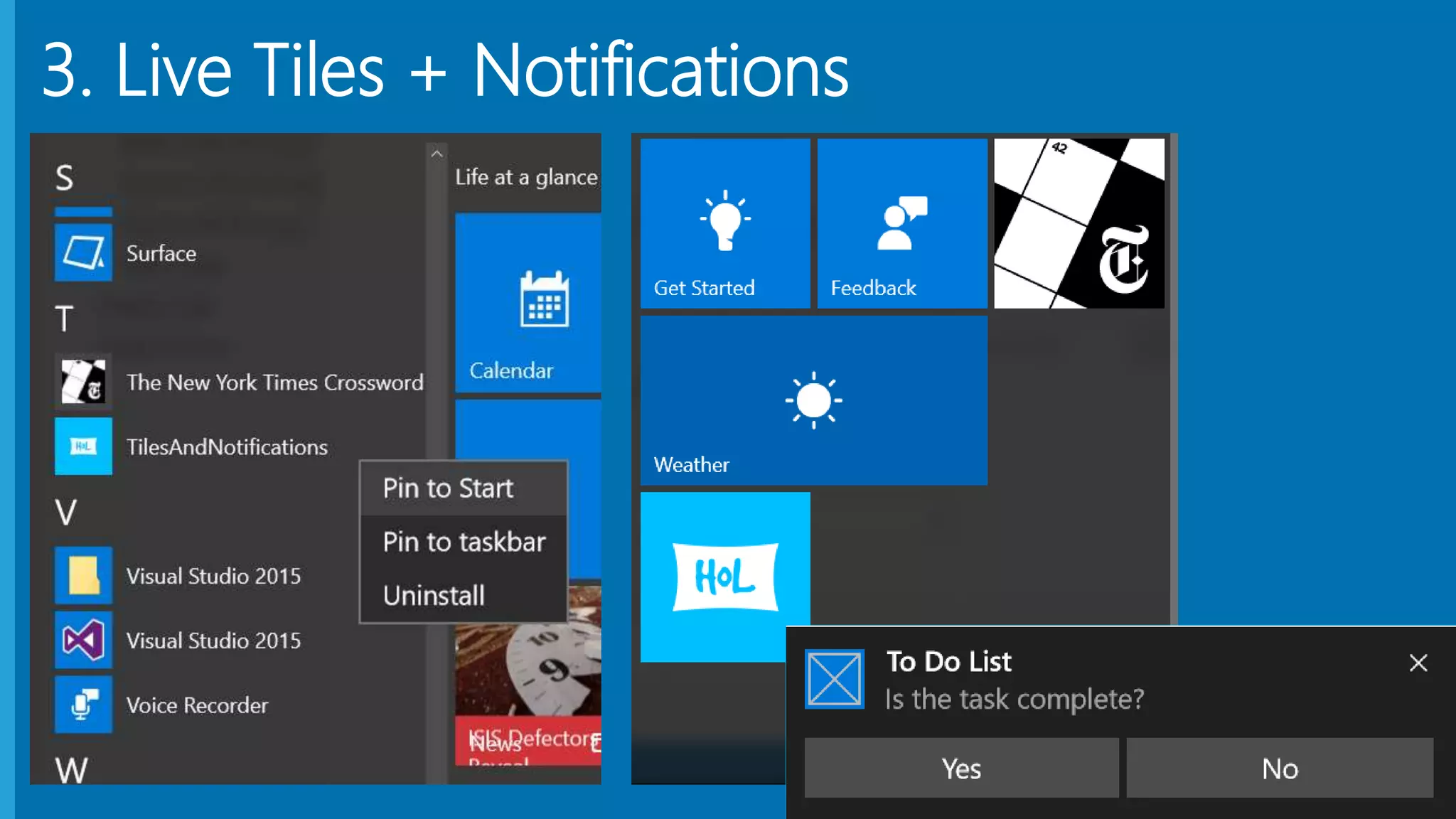Jump via the letter T header
The height and width of the screenshot is (819, 1456).
click(x=64, y=318)
